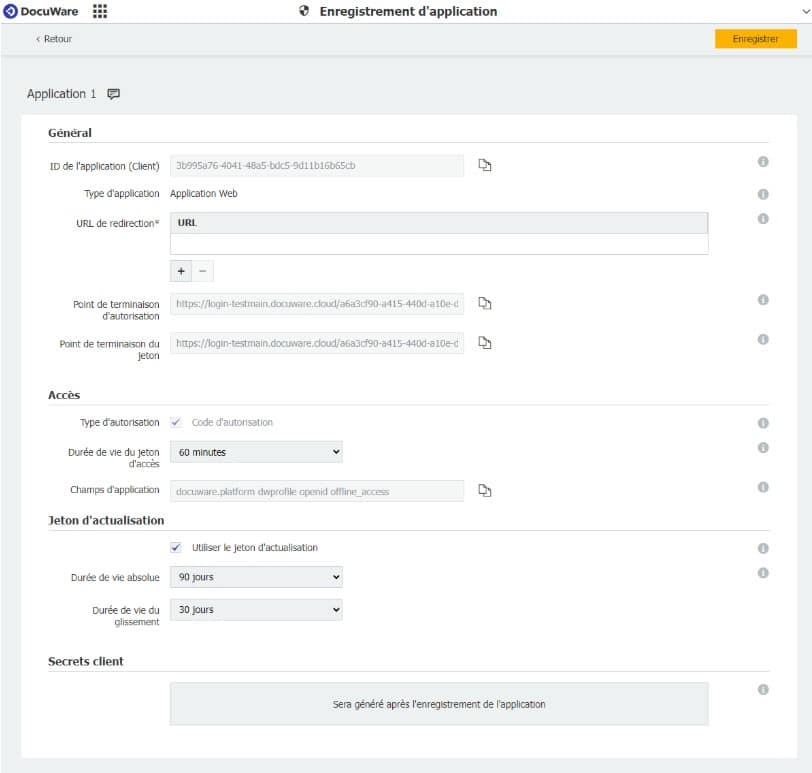Open the comment icon beside Application 1
The image size is (812, 773).
click(x=113, y=94)
